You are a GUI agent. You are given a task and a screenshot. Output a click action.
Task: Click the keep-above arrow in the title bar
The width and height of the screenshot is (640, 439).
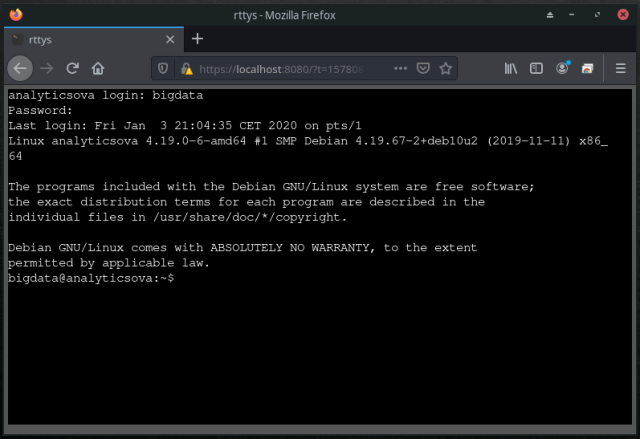[550, 15]
